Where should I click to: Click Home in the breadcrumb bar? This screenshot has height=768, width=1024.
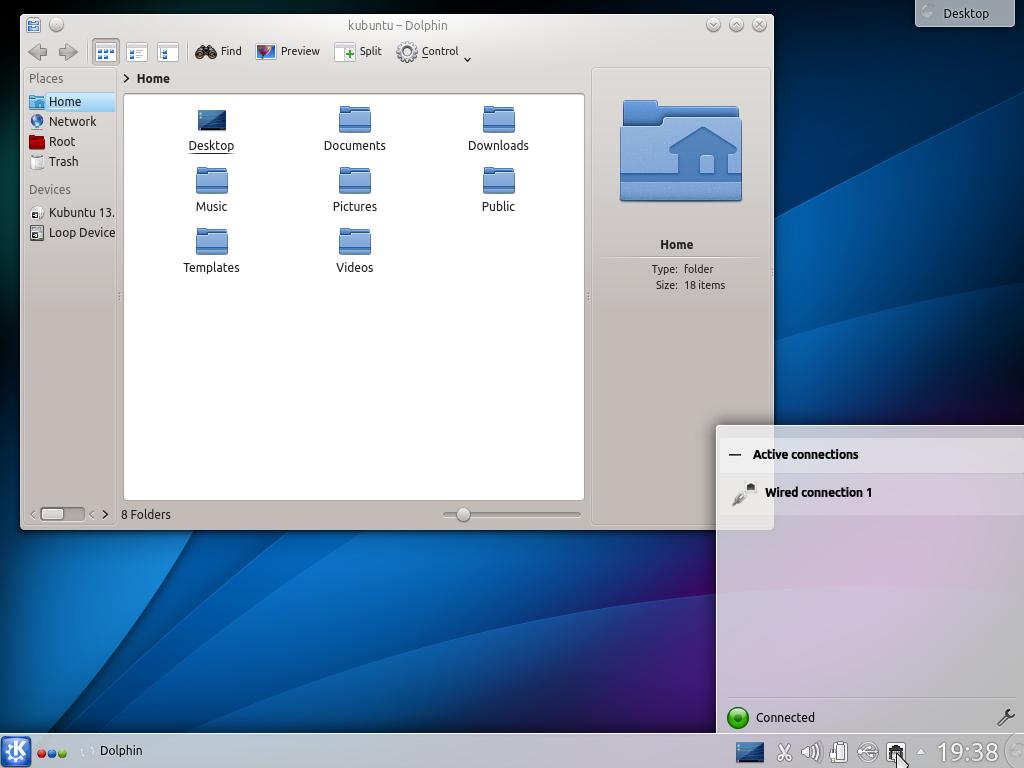pos(155,78)
